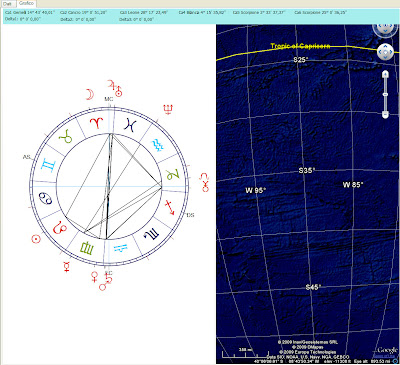Click the red Venus symbol

95,277
